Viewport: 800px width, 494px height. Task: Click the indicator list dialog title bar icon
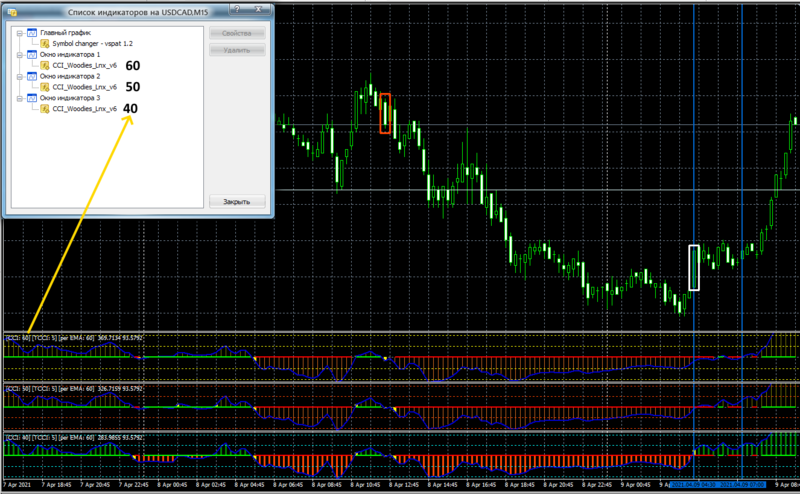[12, 12]
